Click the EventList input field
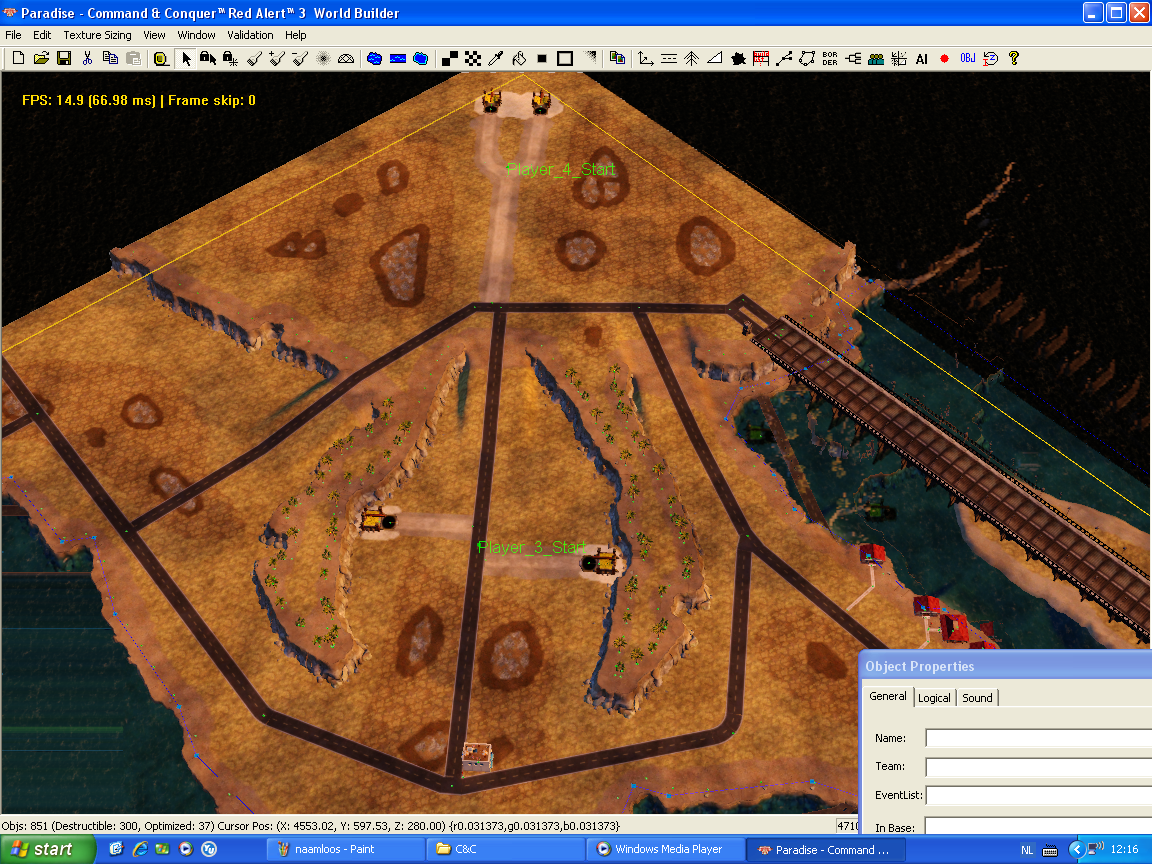 (x=1038, y=795)
